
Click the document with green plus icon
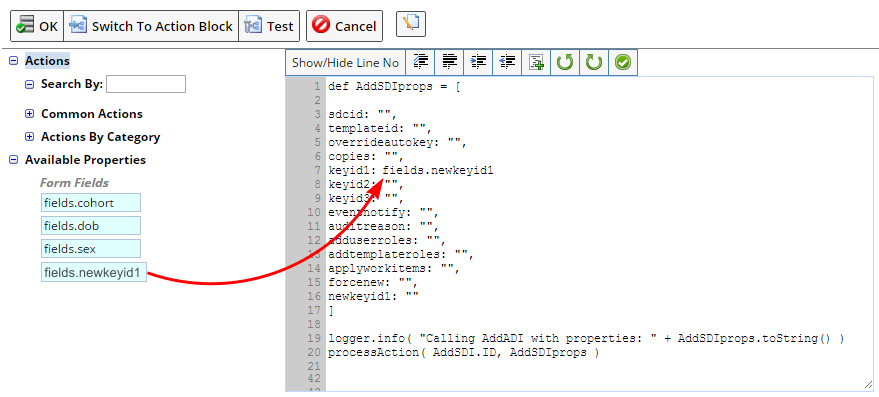536,63
